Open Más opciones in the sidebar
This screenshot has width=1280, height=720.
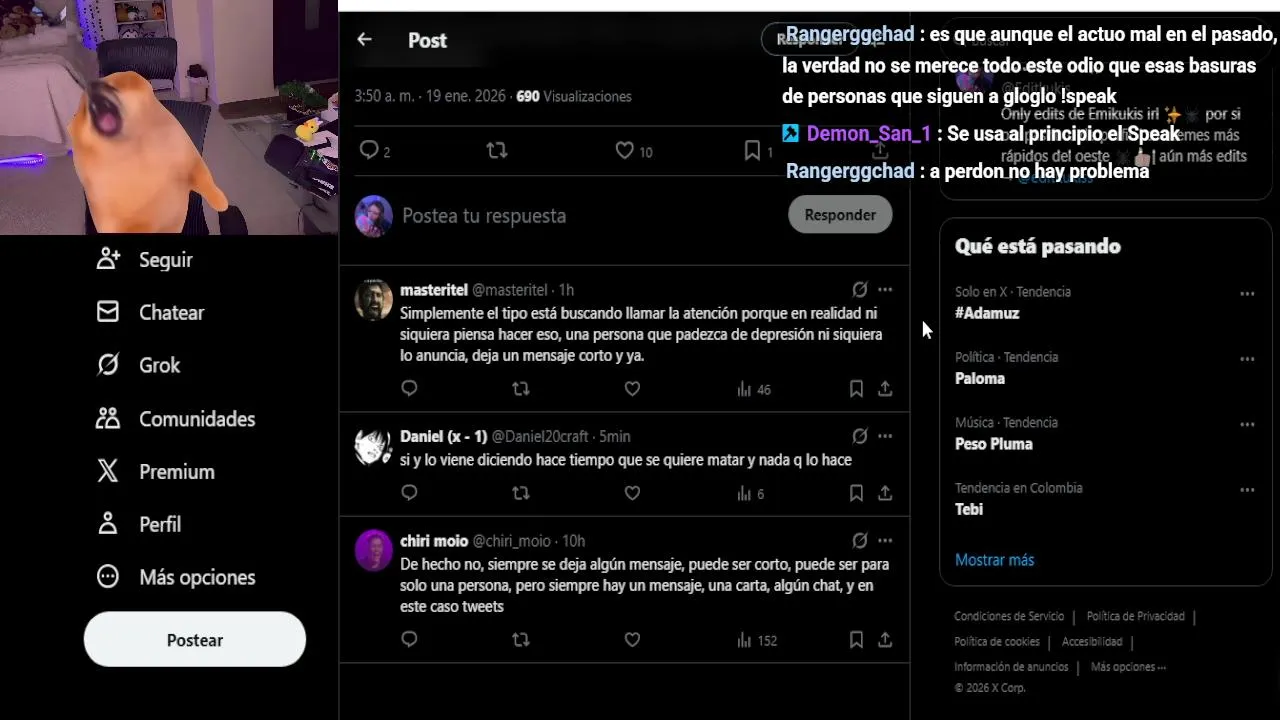click(x=175, y=577)
